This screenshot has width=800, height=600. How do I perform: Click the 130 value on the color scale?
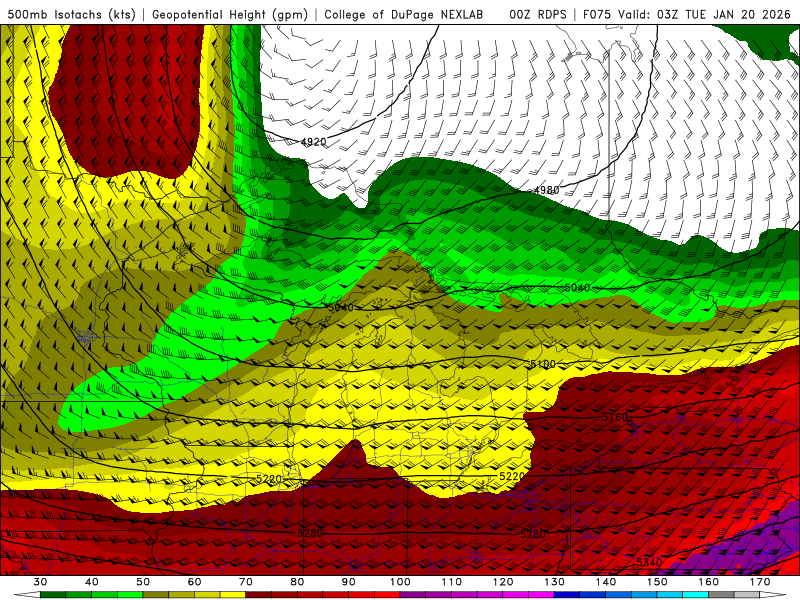pos(554,582)
